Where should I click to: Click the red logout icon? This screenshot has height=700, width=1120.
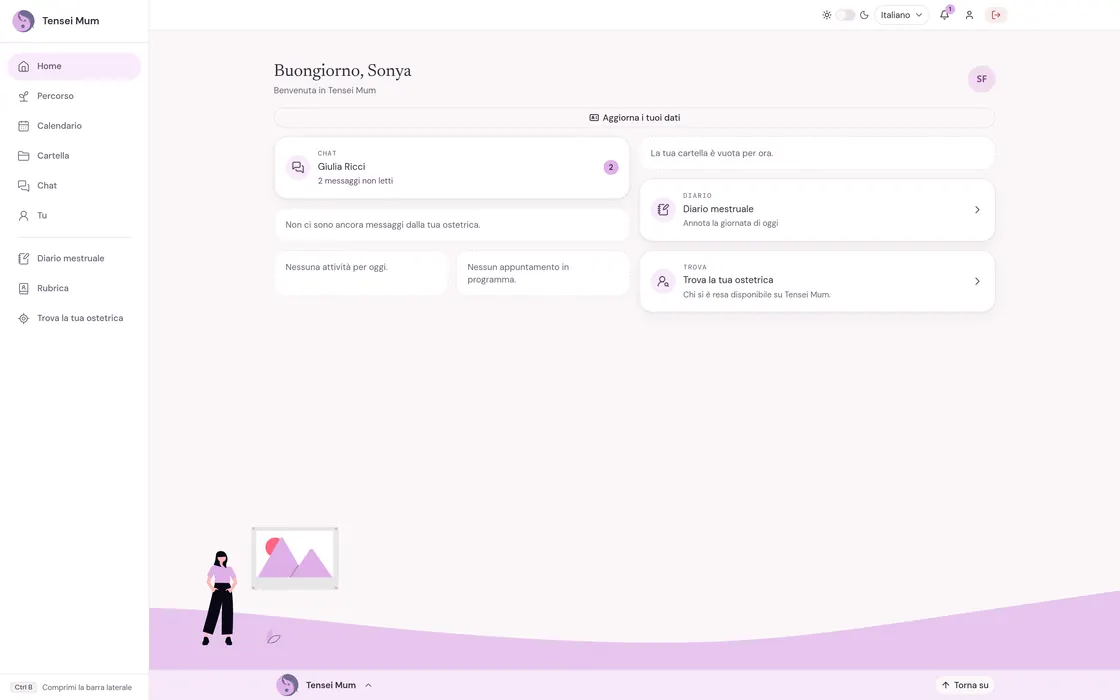[x=996, y=15]
